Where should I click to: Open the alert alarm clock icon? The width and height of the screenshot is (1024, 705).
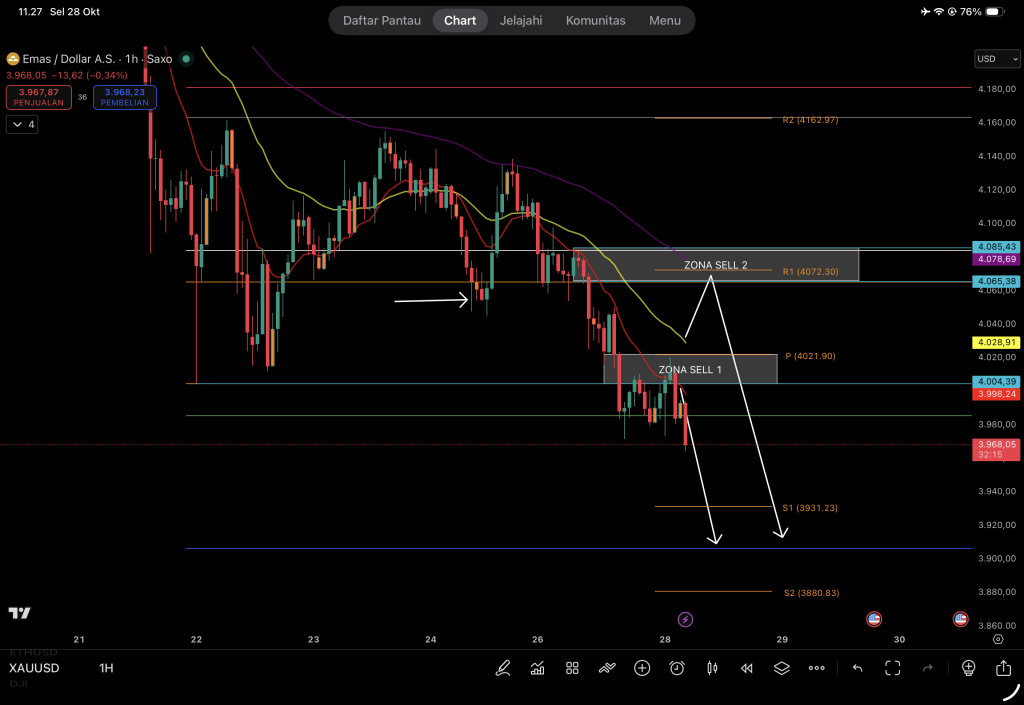pyautogui.click(x=677, y=668)
